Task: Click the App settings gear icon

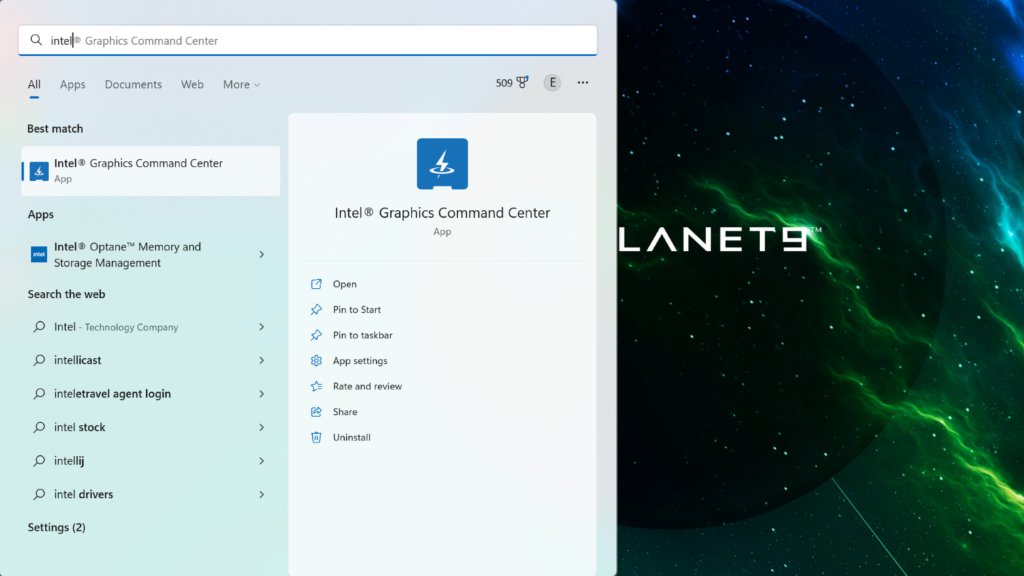Action: pos(316,360)
